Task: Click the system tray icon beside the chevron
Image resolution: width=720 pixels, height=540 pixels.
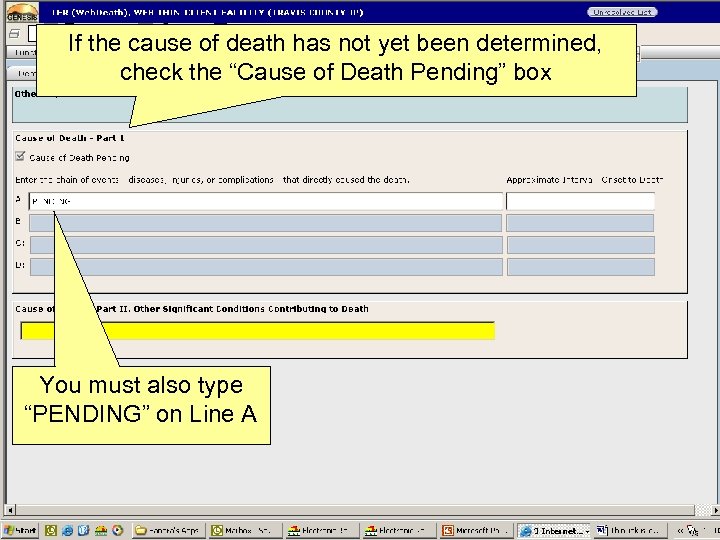Action: pos(692,531)
